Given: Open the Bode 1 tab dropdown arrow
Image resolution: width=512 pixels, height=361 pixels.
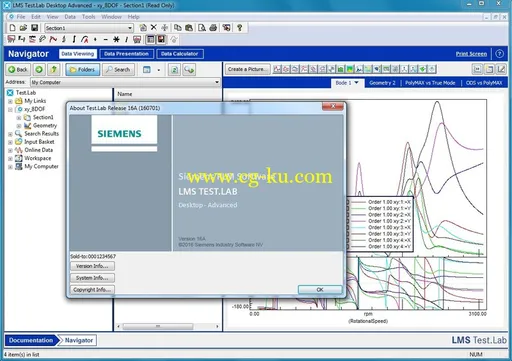Looking at the screenshot, I should (x=356, y=82).
